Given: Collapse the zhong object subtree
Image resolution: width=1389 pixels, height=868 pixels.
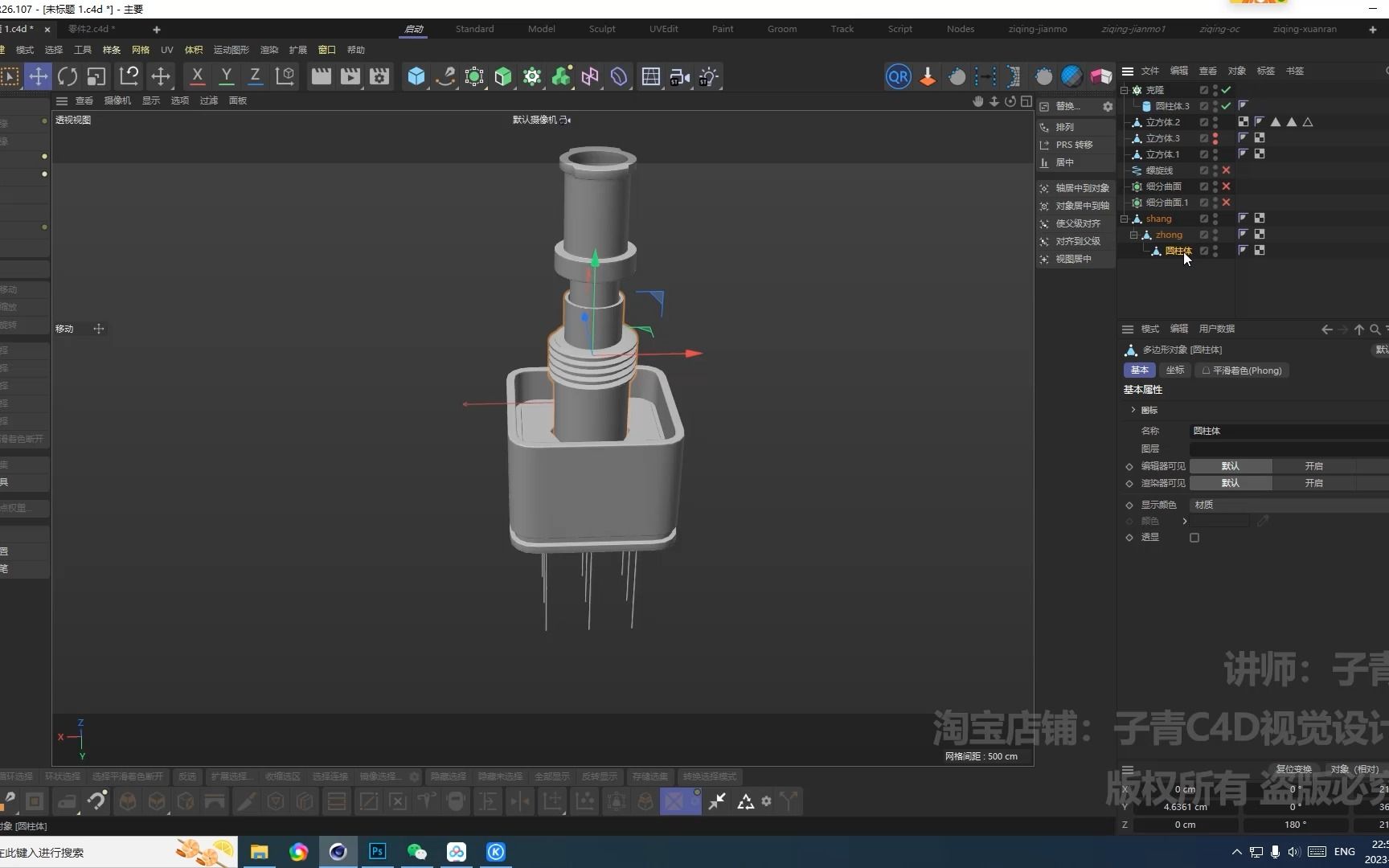Looking at the screenshot, I should 1133,234.
